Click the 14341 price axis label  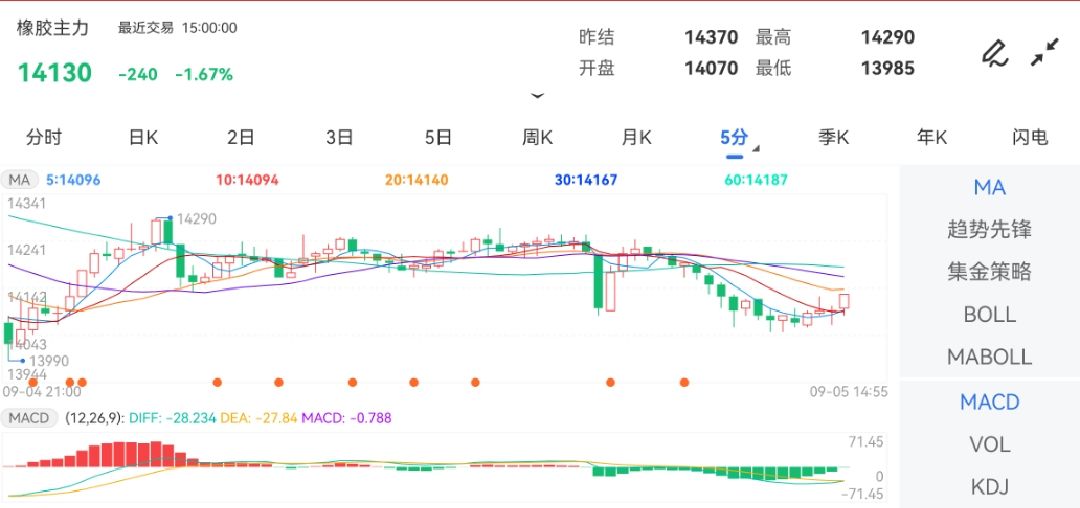click(x=27, y=204)
